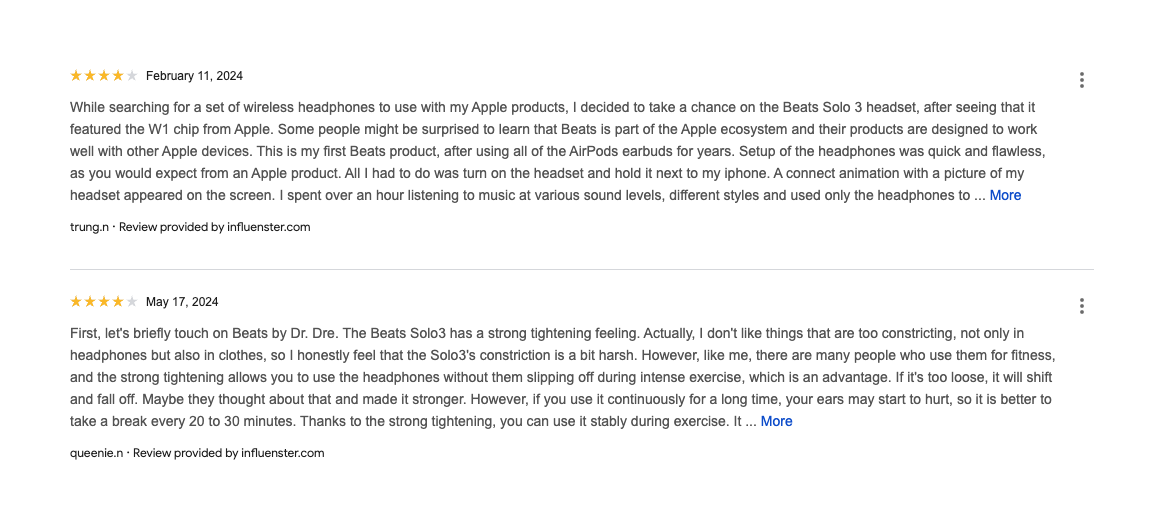Expand the May 17 review with More
Viewport: 1154px width, 530px height.
tap(776, 422)
